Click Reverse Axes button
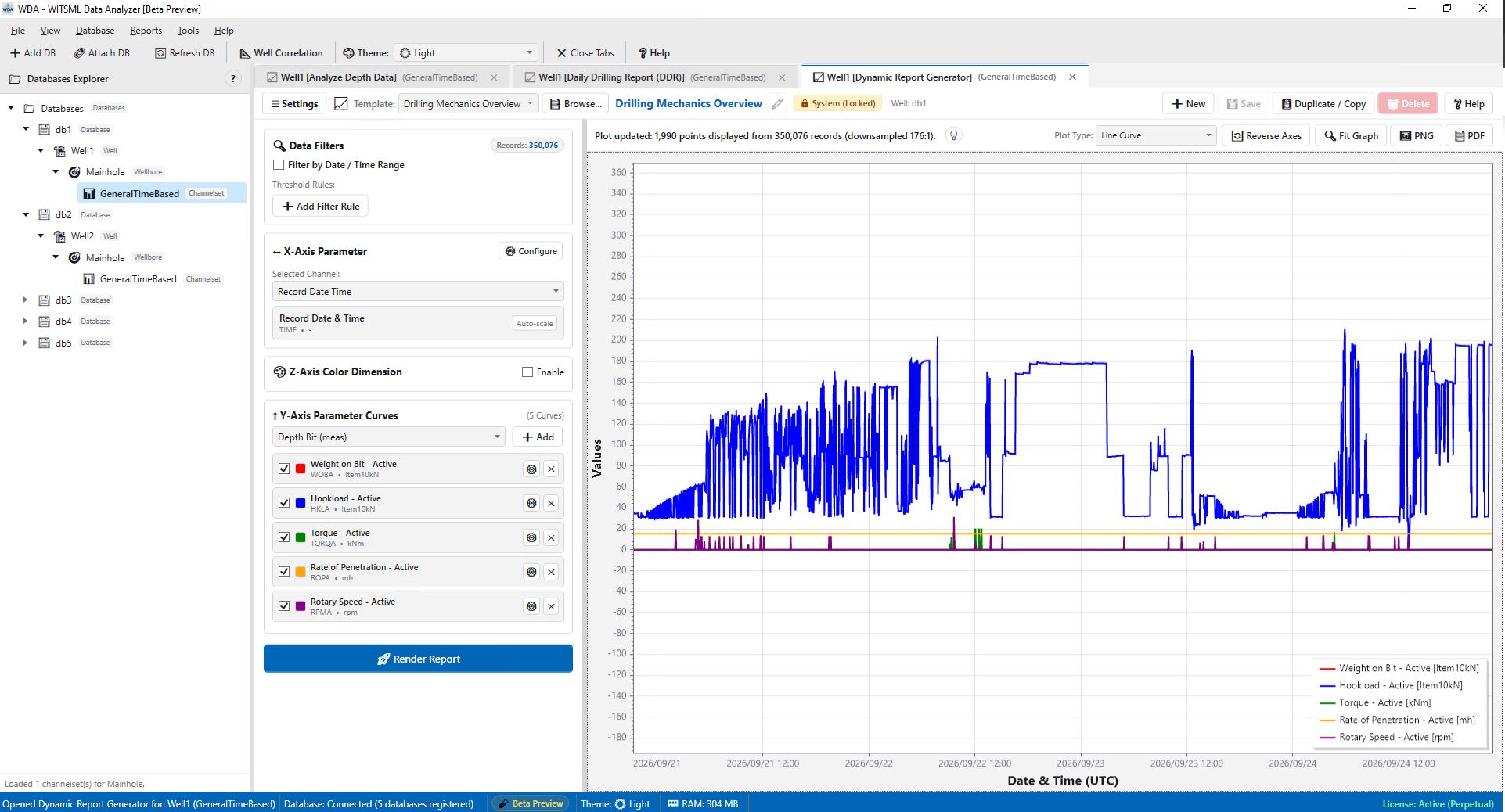 pyautogui.click(x=1266, y=135)
